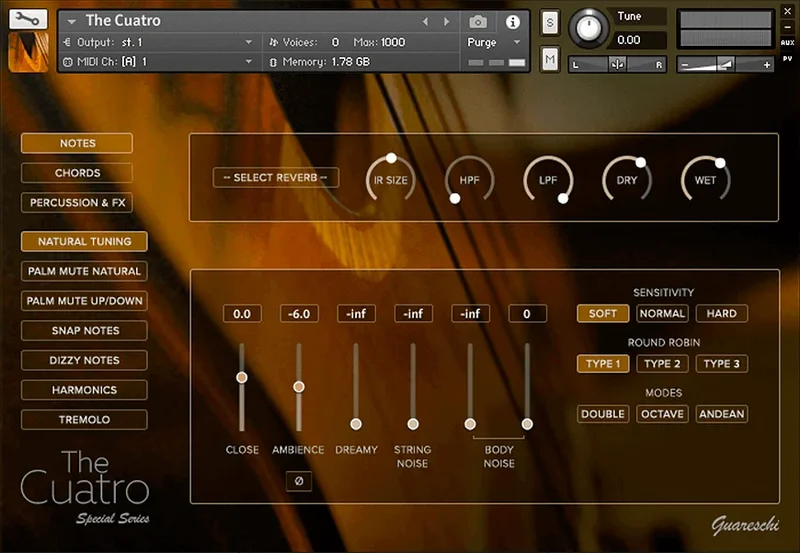The image size is (800, 553).
Task: Minimize the instrument with minus icon
Action: tap(787, 27)
